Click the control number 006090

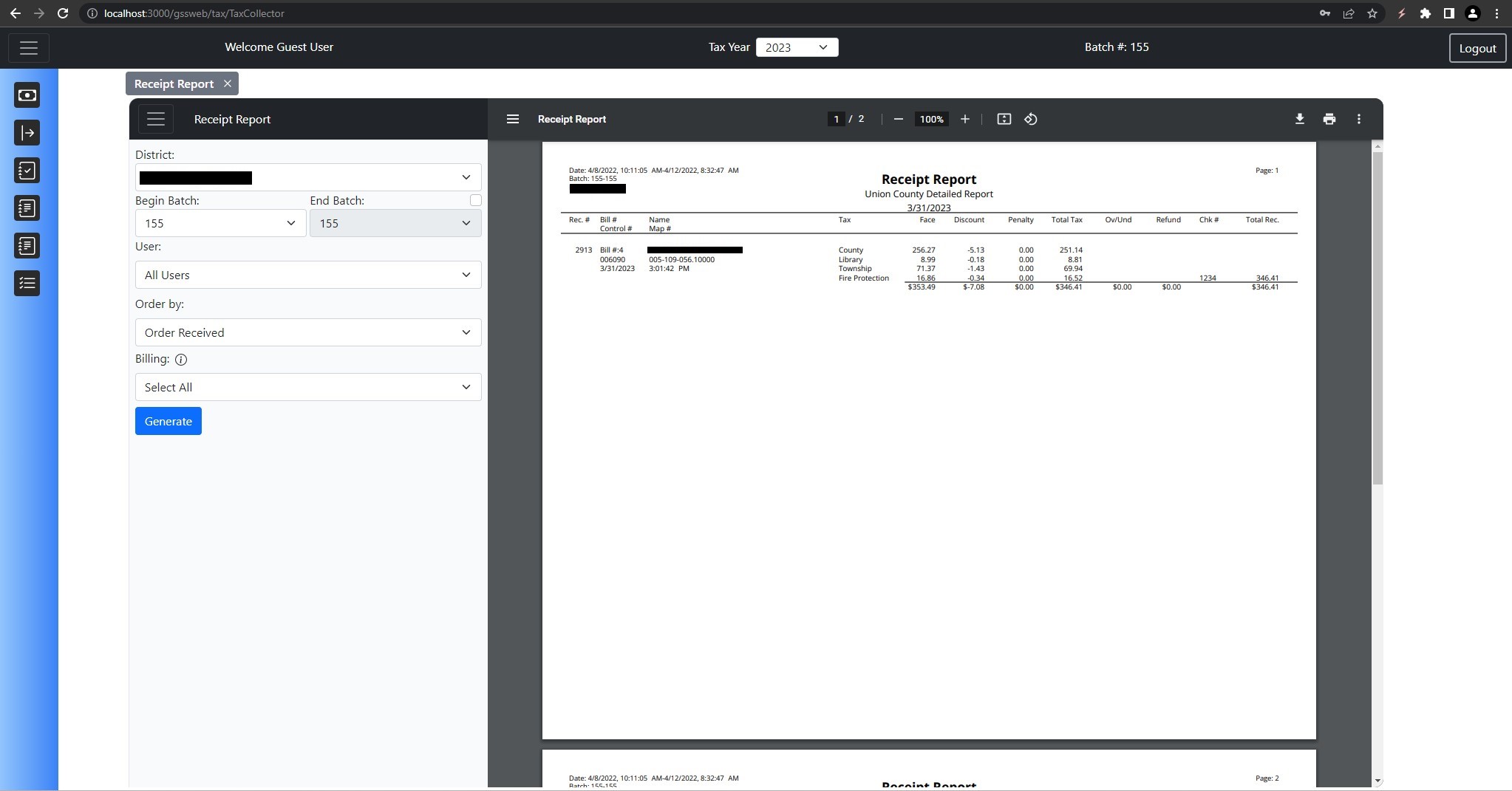613,260
